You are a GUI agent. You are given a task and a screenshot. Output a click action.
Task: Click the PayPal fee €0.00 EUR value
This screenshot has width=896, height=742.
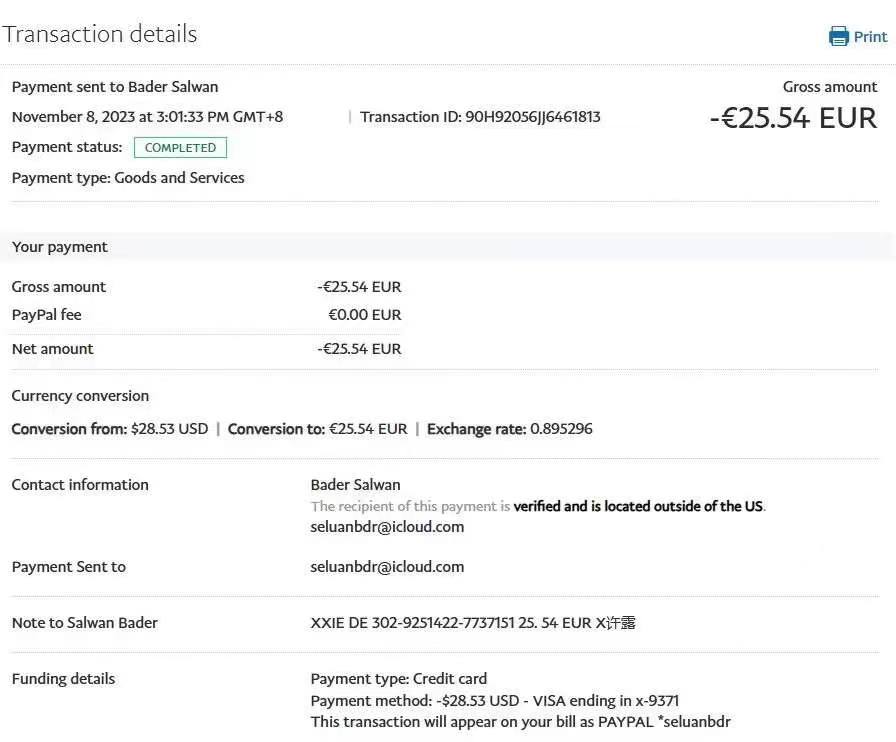point(364,315)
